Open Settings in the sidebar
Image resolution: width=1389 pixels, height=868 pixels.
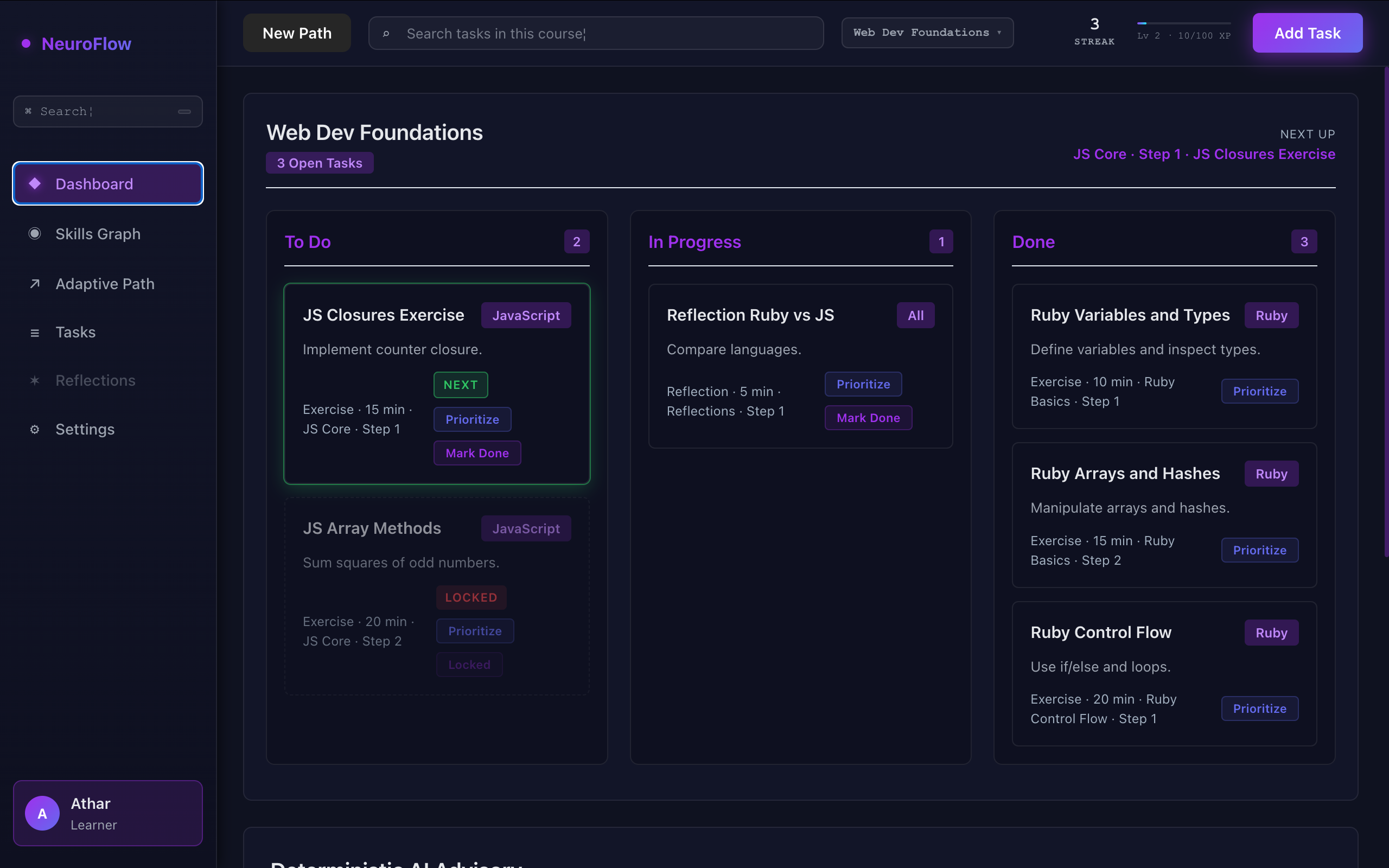108,430
